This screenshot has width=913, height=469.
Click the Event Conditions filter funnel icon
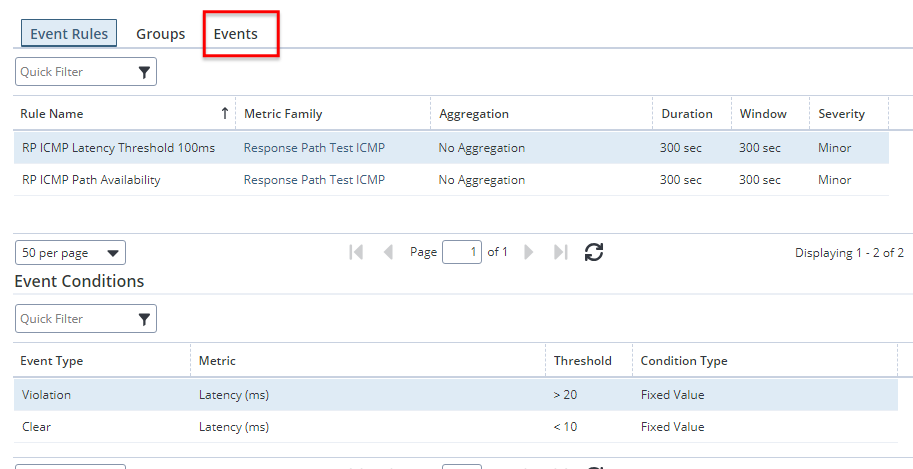pos(144,319)
